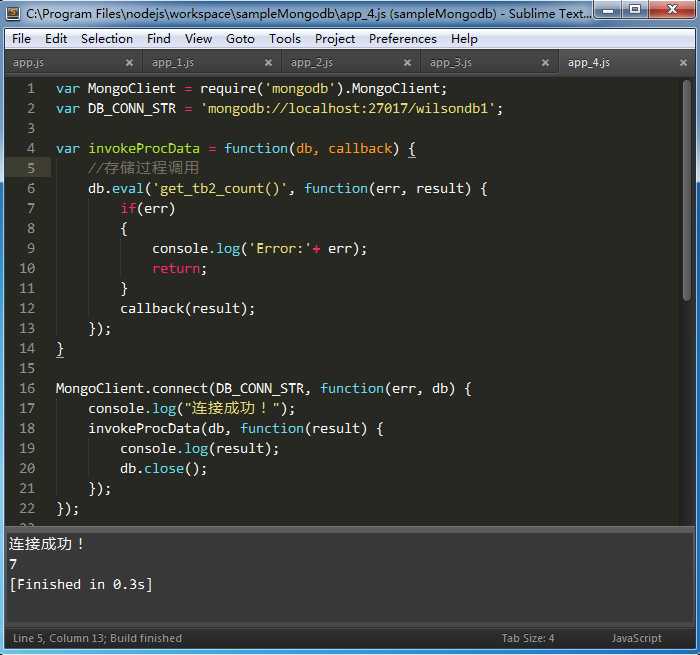
Task: Open the Help menu
Action: coord(464,39)
